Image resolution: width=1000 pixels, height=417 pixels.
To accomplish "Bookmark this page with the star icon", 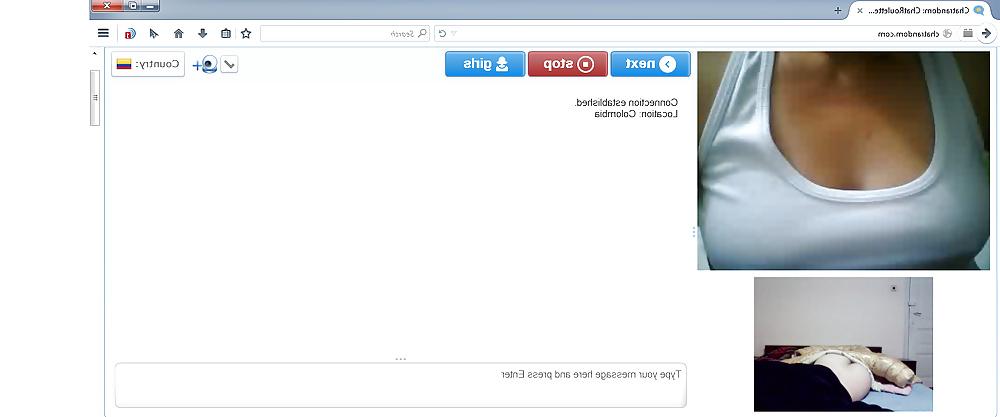I will click(246, 33).
